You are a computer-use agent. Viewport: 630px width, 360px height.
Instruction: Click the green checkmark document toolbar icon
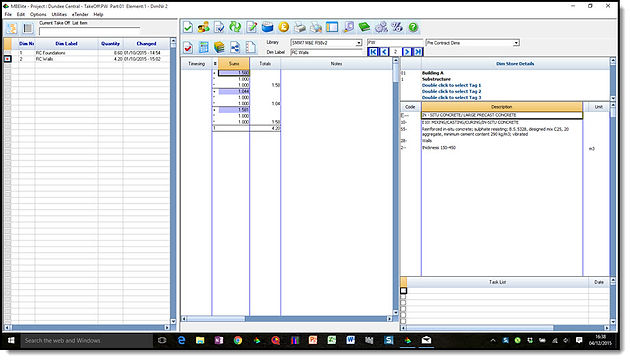tap(188, 27)
